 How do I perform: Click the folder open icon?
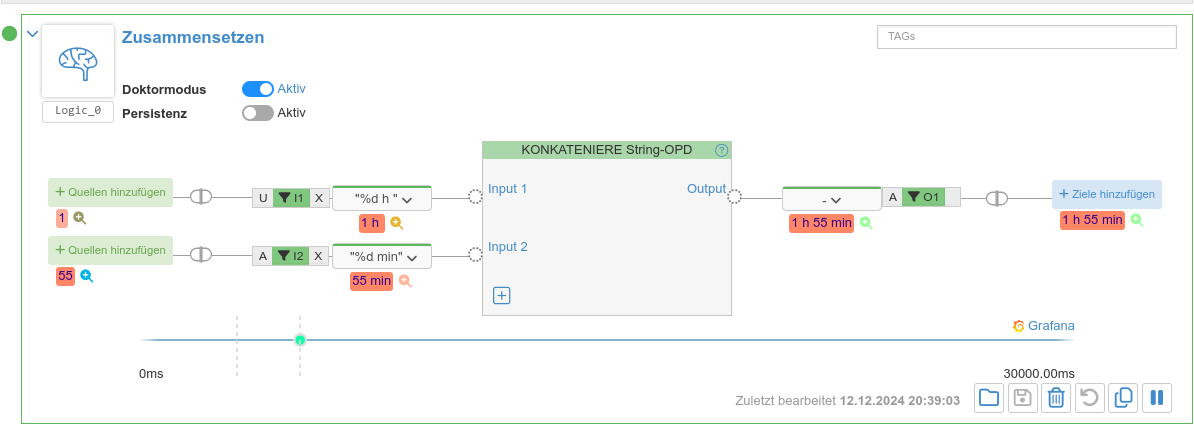click(989, 398)
